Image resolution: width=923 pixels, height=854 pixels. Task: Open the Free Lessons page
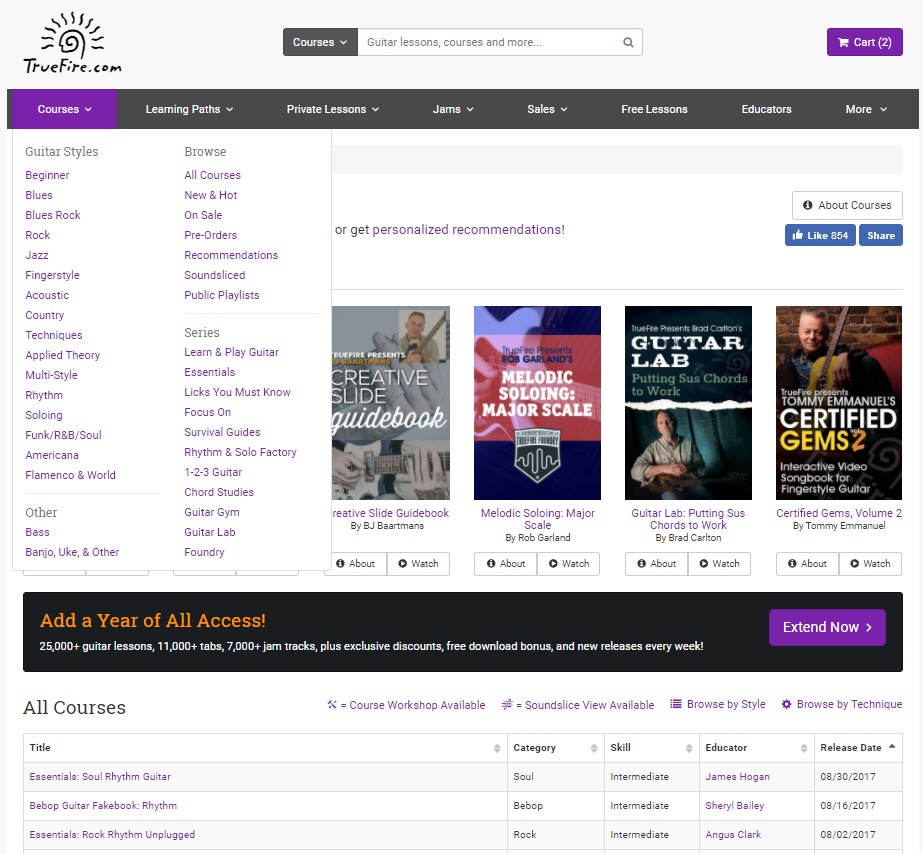(x=654, y=109)
